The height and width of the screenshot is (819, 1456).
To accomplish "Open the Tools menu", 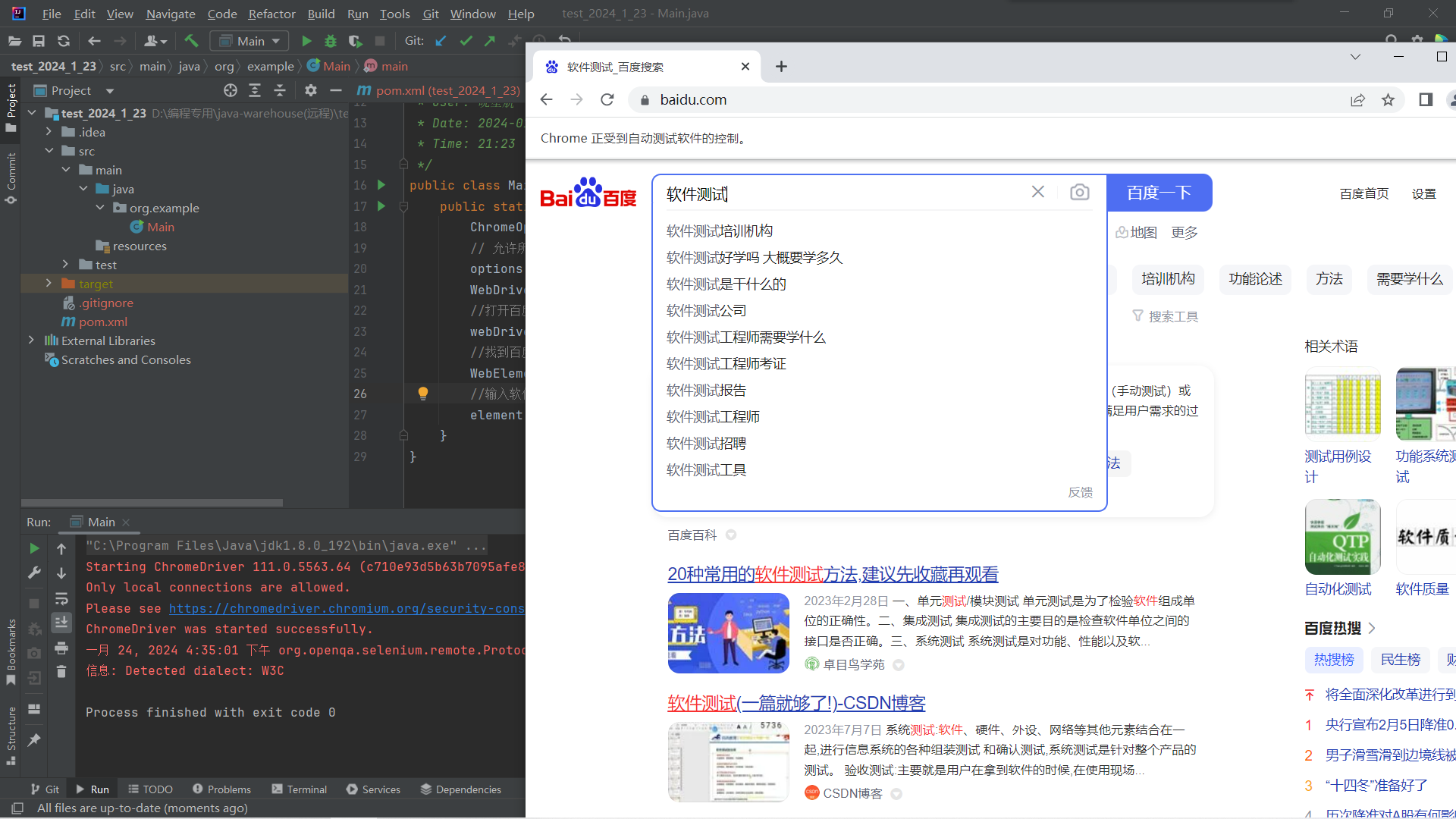I will click(394, 14).
